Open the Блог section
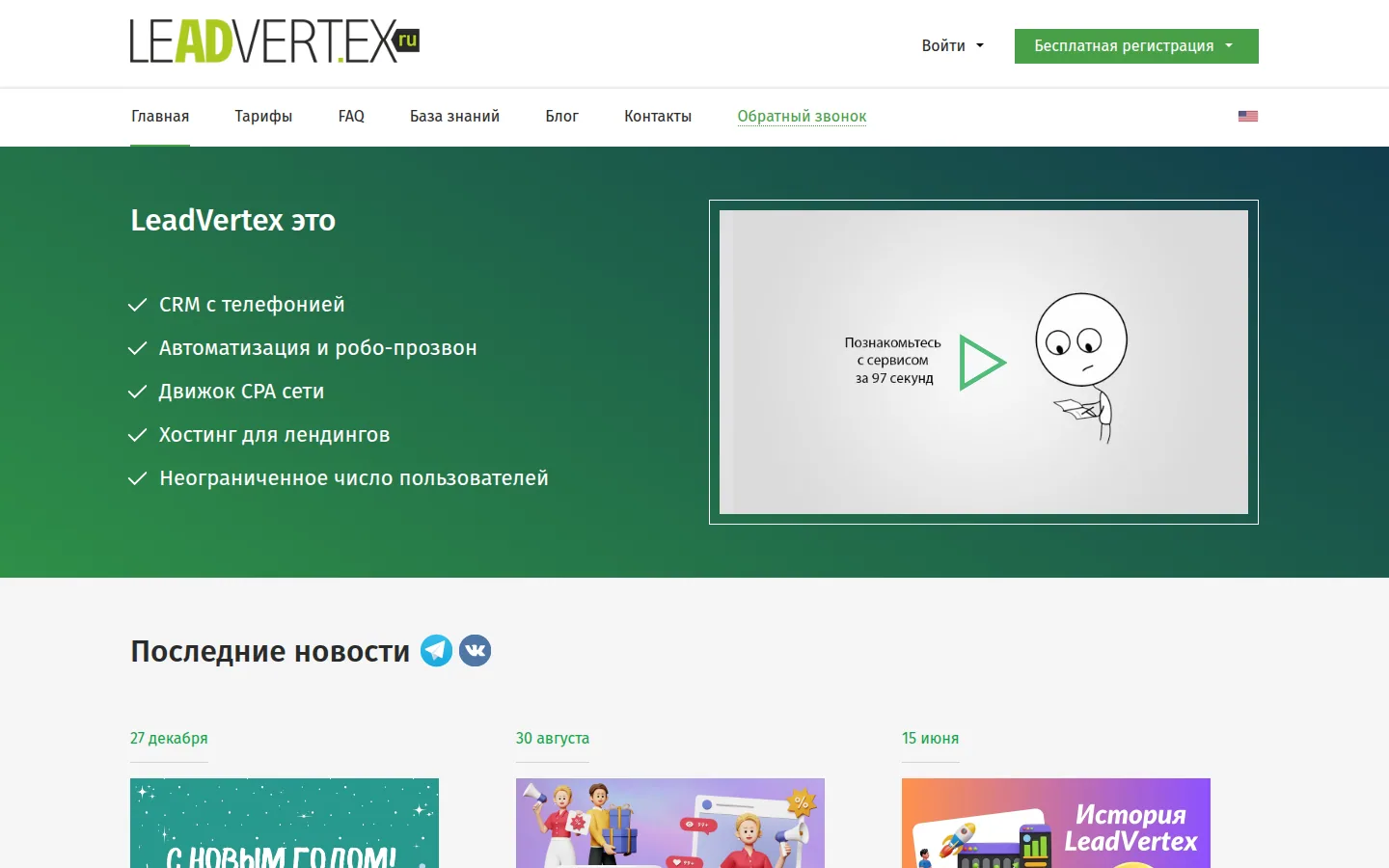 (x=562, y=116)
